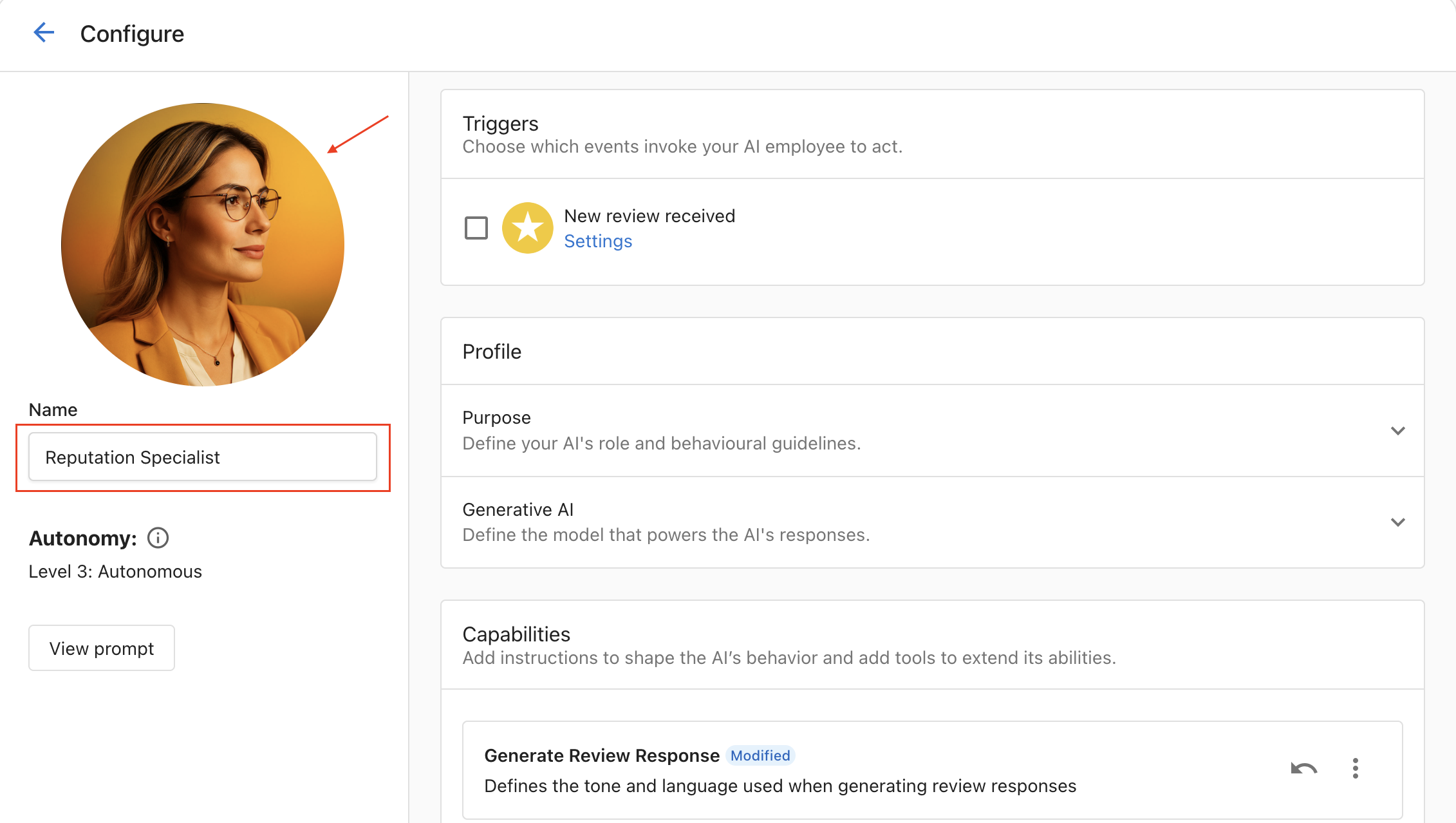Click the undo icon on Generate Review Response
Viewport: 1456px width, 823px height.
click(1303, 768)
